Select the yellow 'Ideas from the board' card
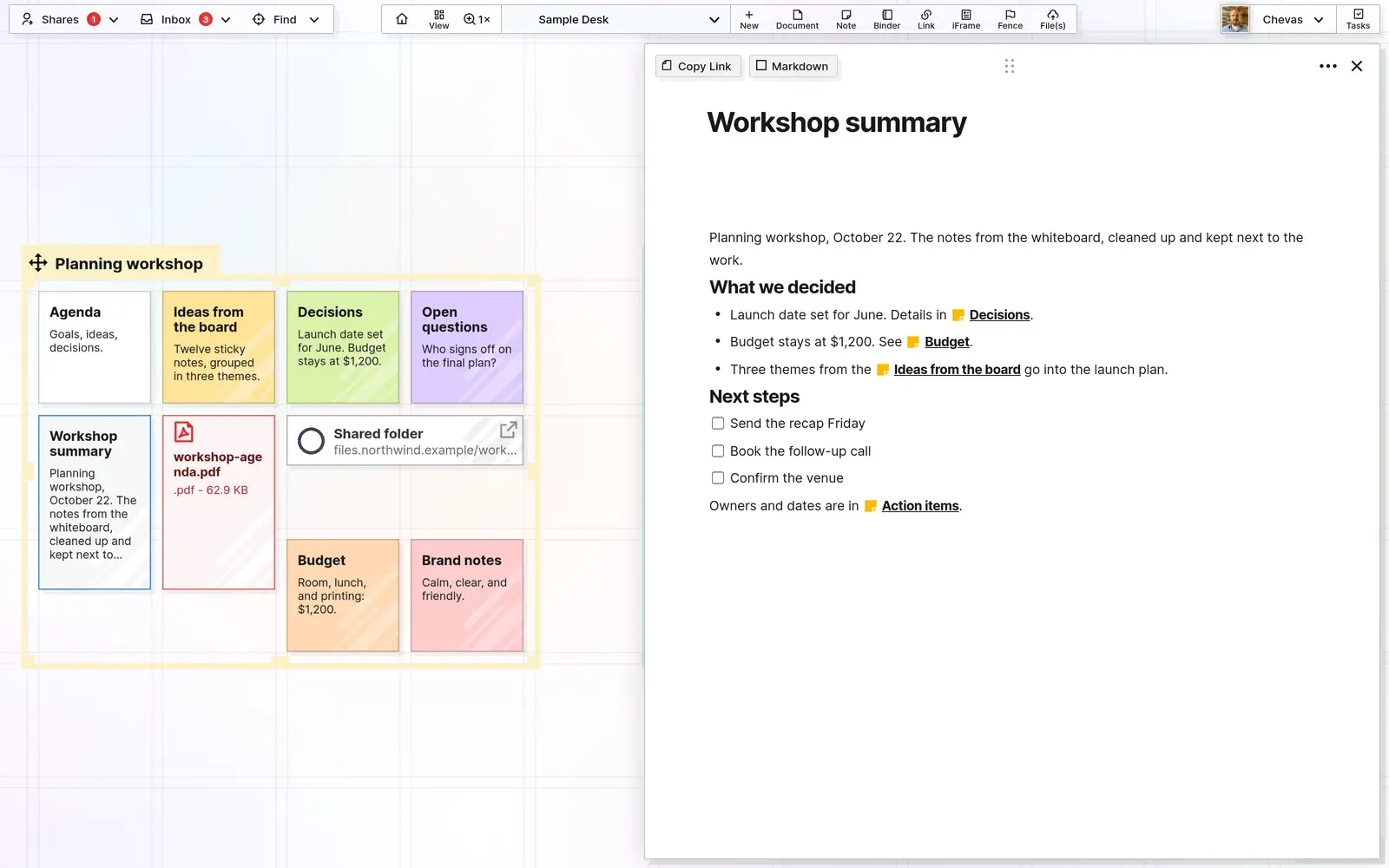Screen dimensions: 1389x868 pyautogui.click(x=219, y=347)
